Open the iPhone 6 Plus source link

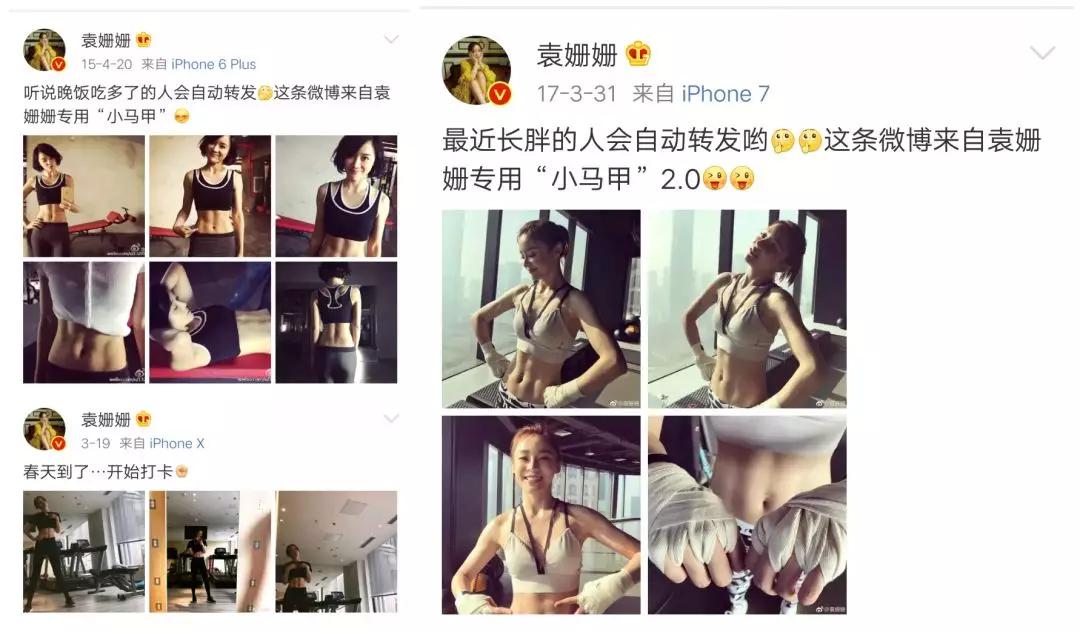point(214,64)
